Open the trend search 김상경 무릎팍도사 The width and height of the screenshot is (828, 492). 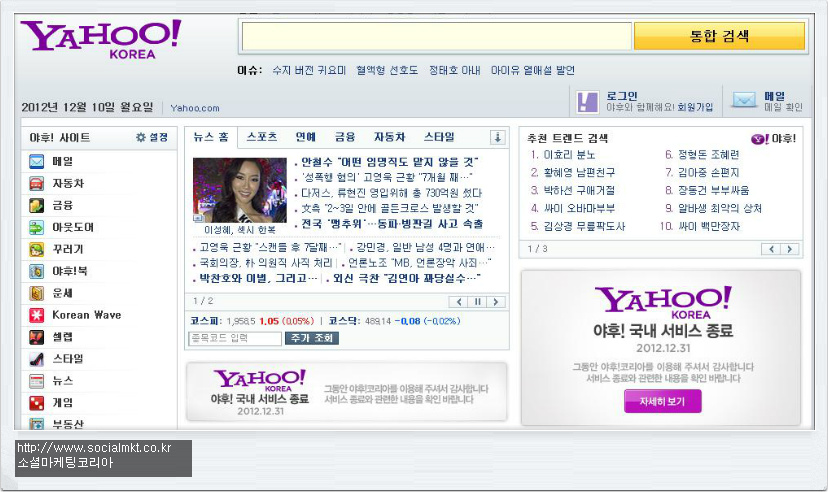(585, 226)
